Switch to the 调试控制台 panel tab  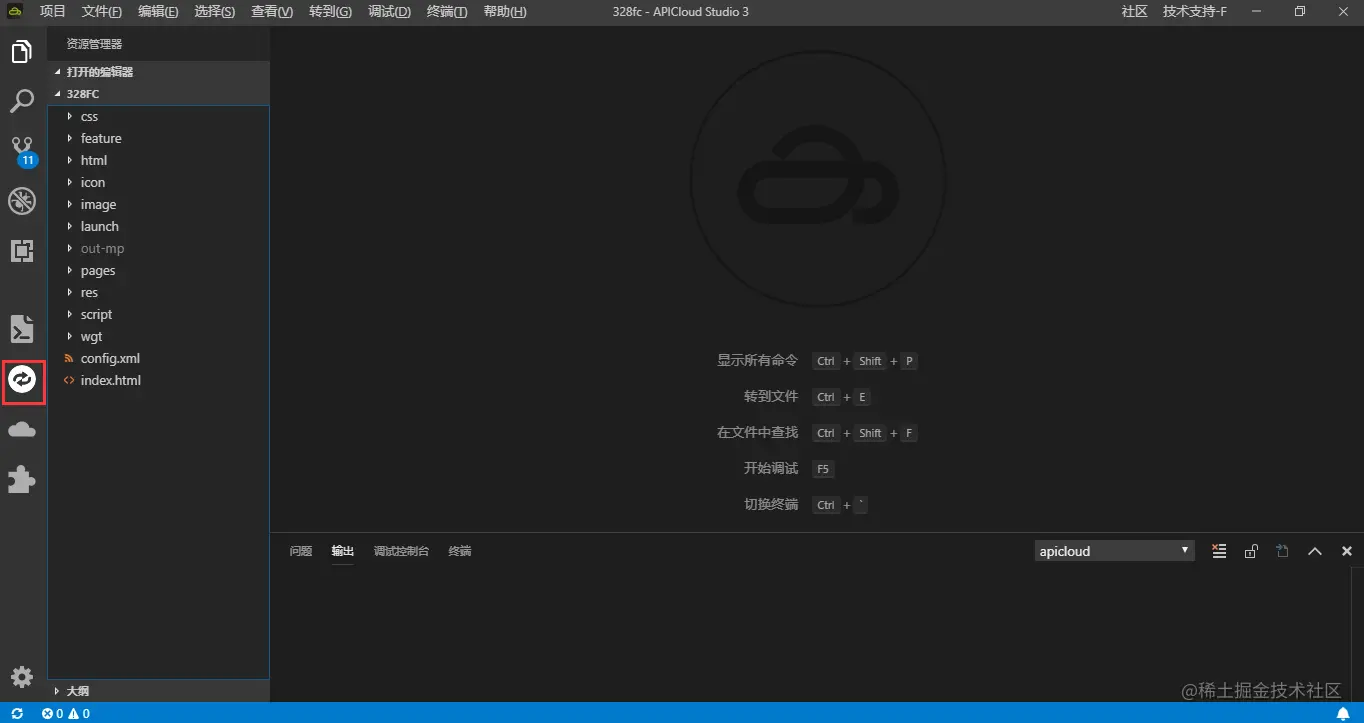[401, 551]
